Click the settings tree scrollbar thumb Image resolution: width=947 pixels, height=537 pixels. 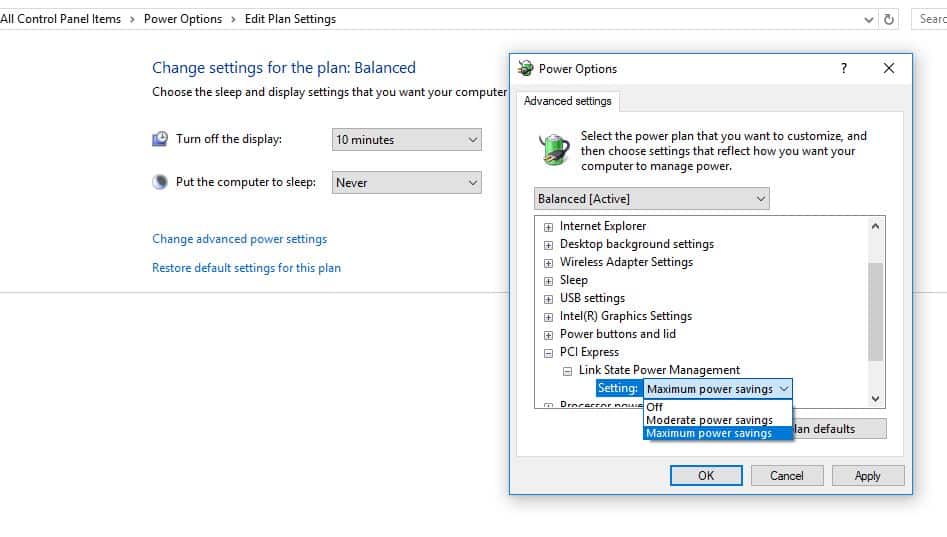[876, 311]
